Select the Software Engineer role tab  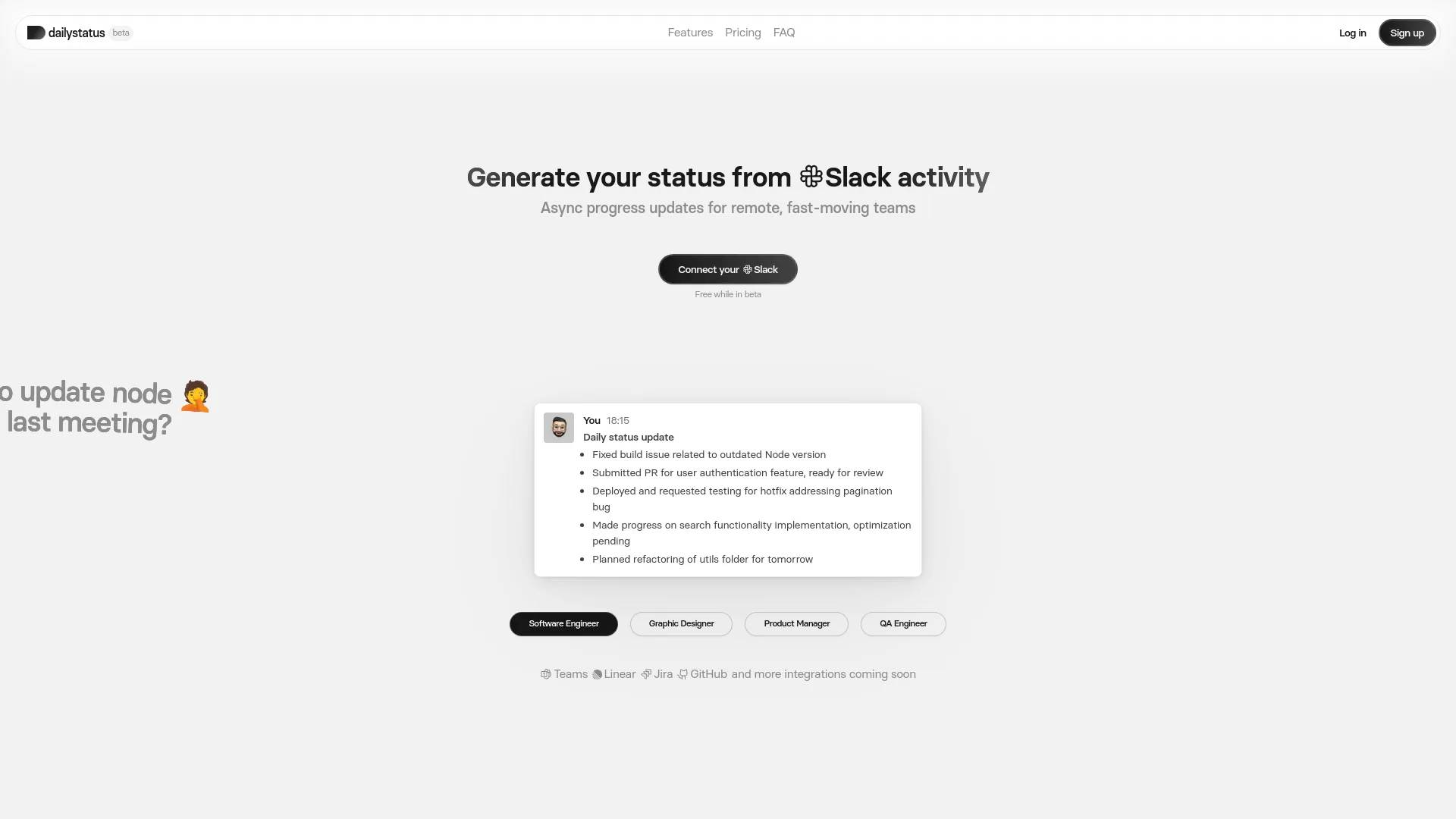pyautogui.click(x=563, y=623)
